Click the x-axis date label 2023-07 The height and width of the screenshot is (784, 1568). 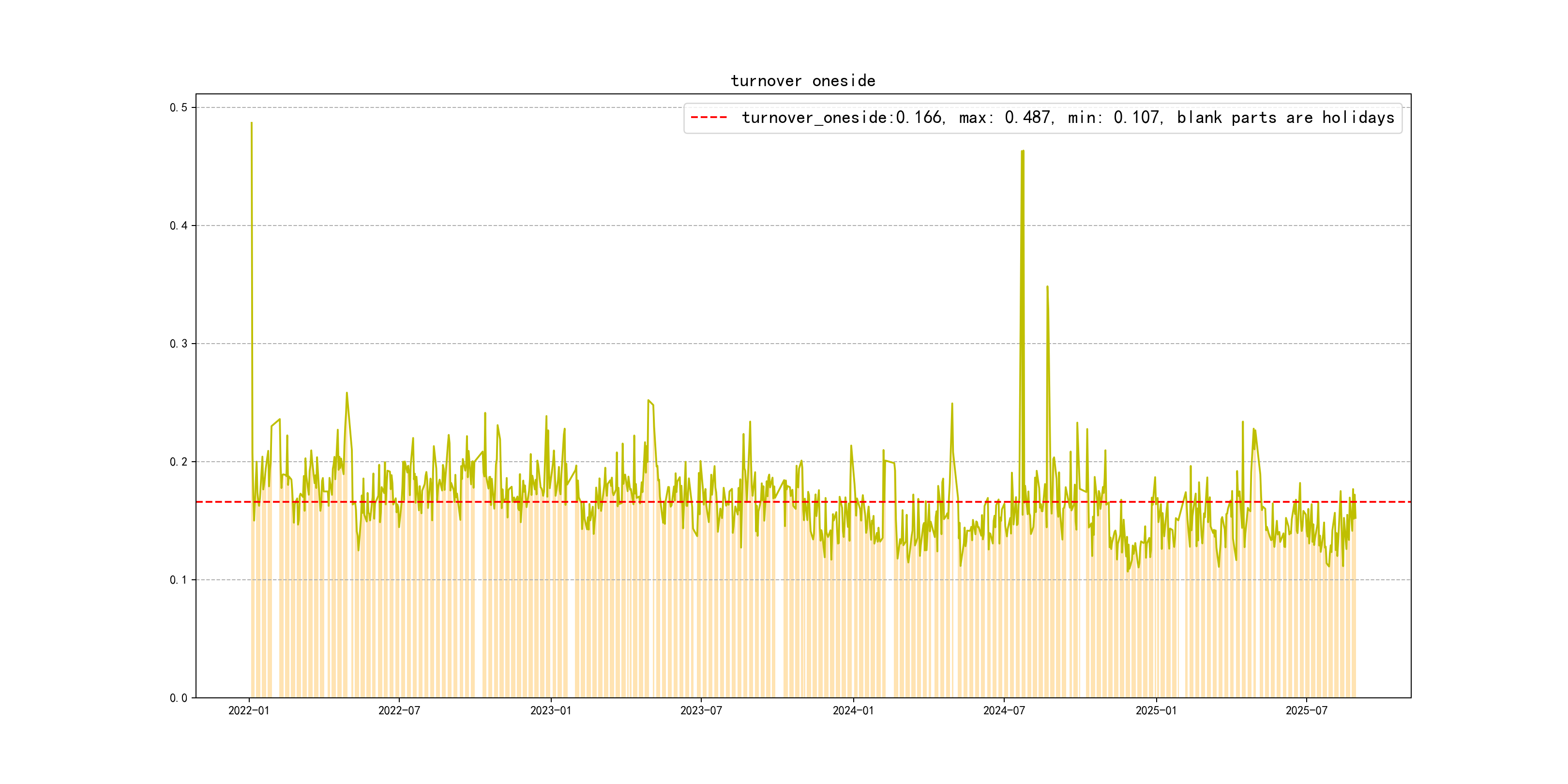pos(701,711)
